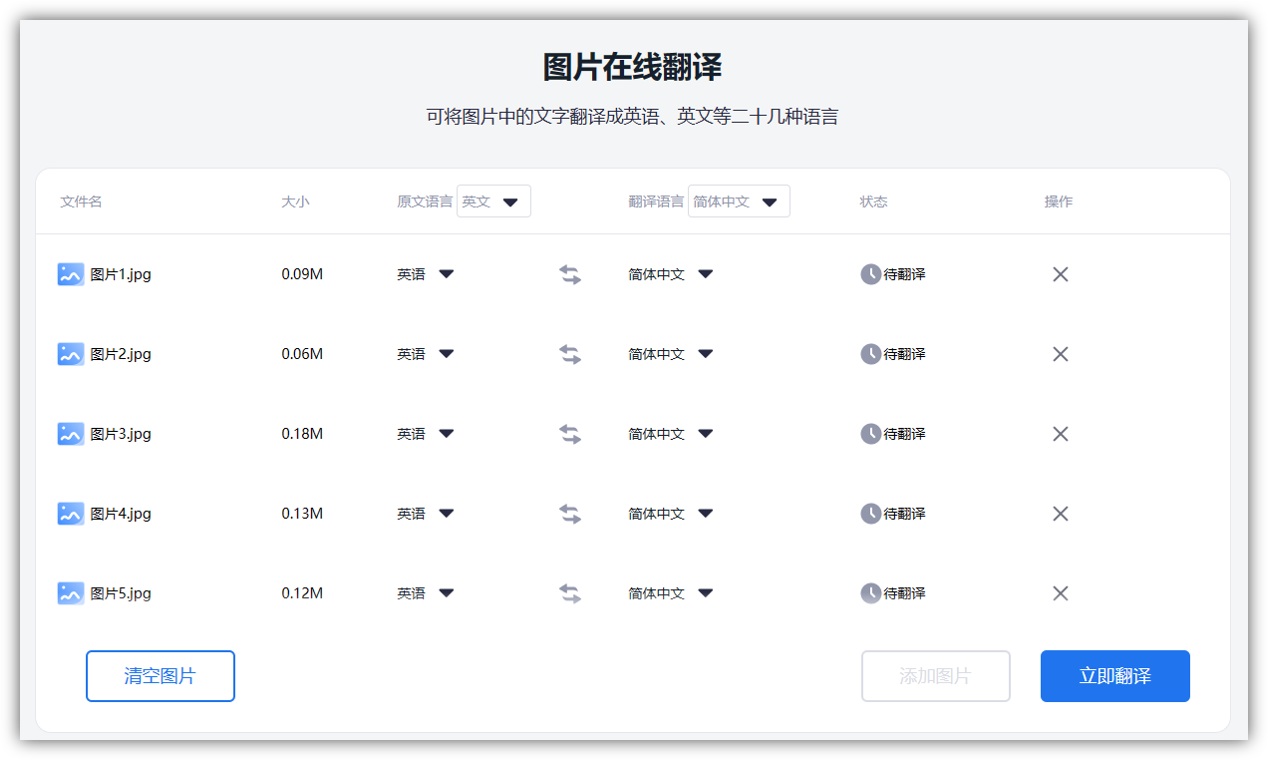Viewport: 1268px width, 760px height.
Task: Expand target language dropdown for 图片4.jpg
Action: 705,514
